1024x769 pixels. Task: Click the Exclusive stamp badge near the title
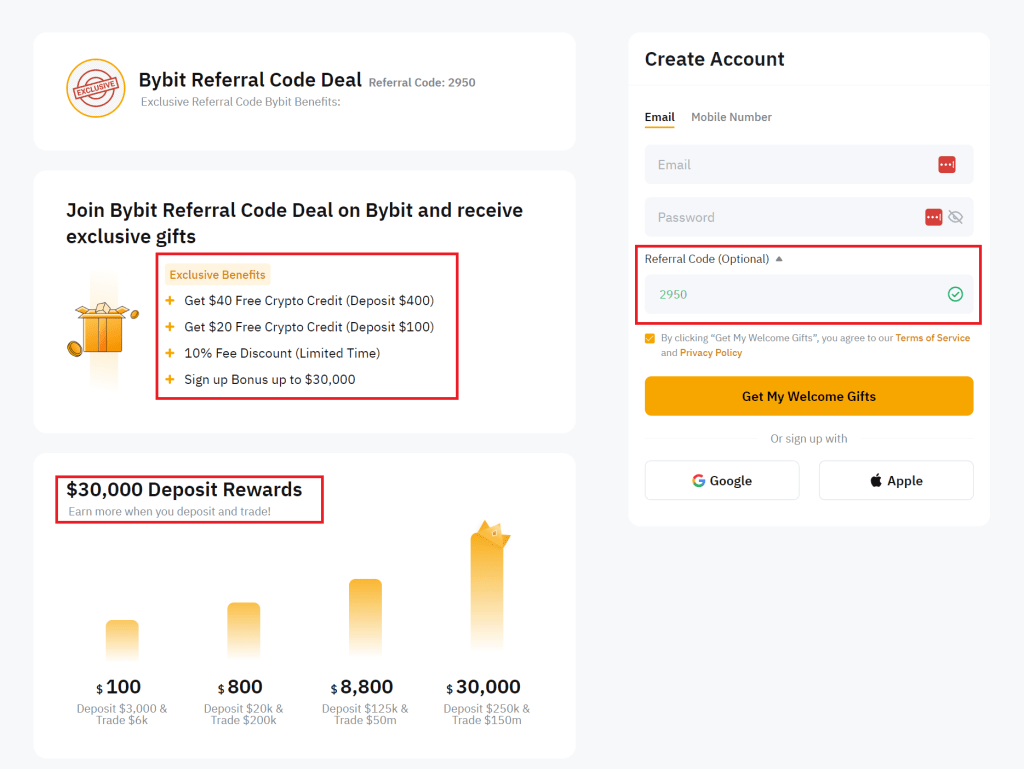coord(96,88)
